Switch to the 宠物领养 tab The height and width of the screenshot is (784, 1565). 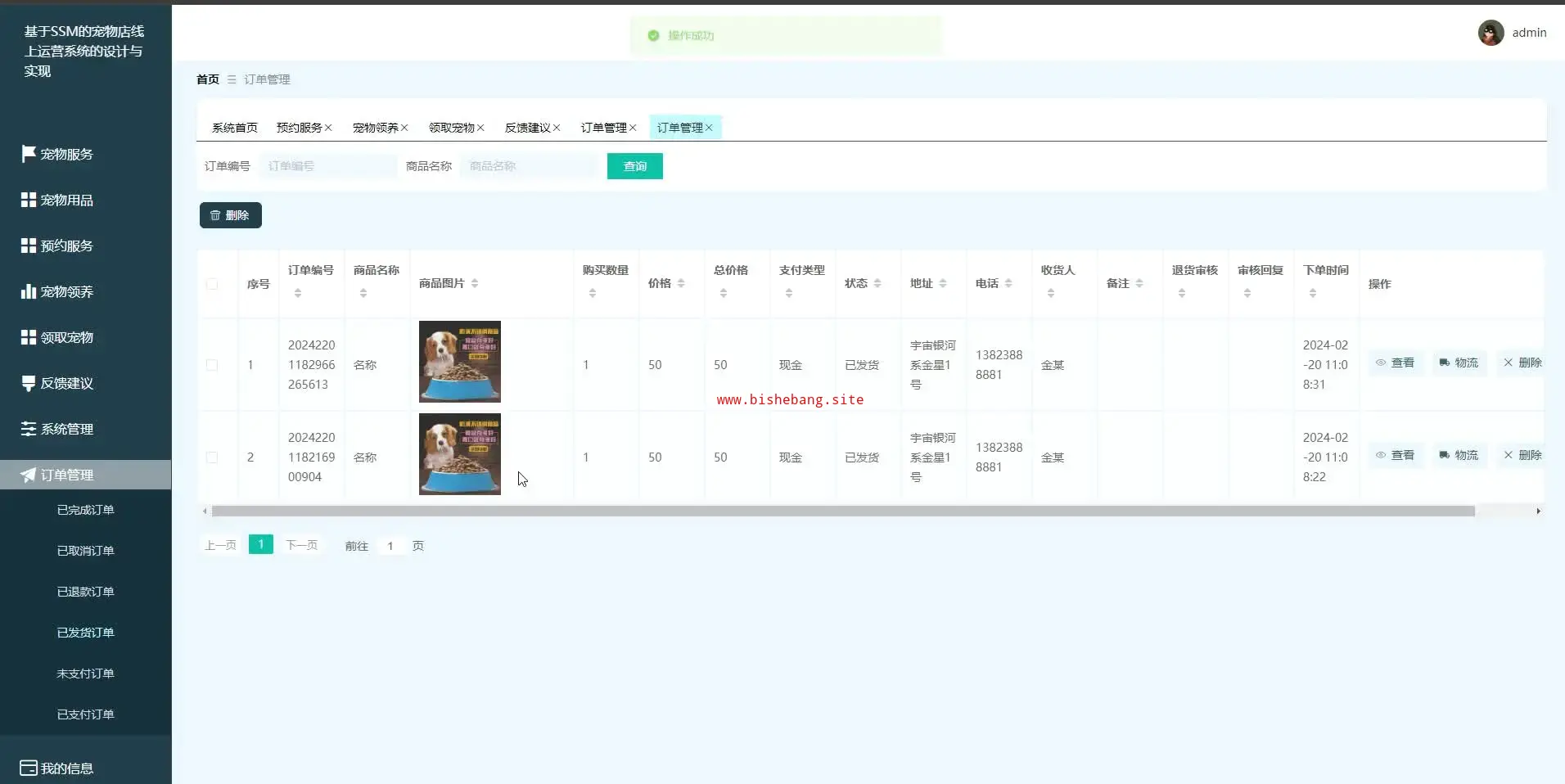tap(376, 128)
